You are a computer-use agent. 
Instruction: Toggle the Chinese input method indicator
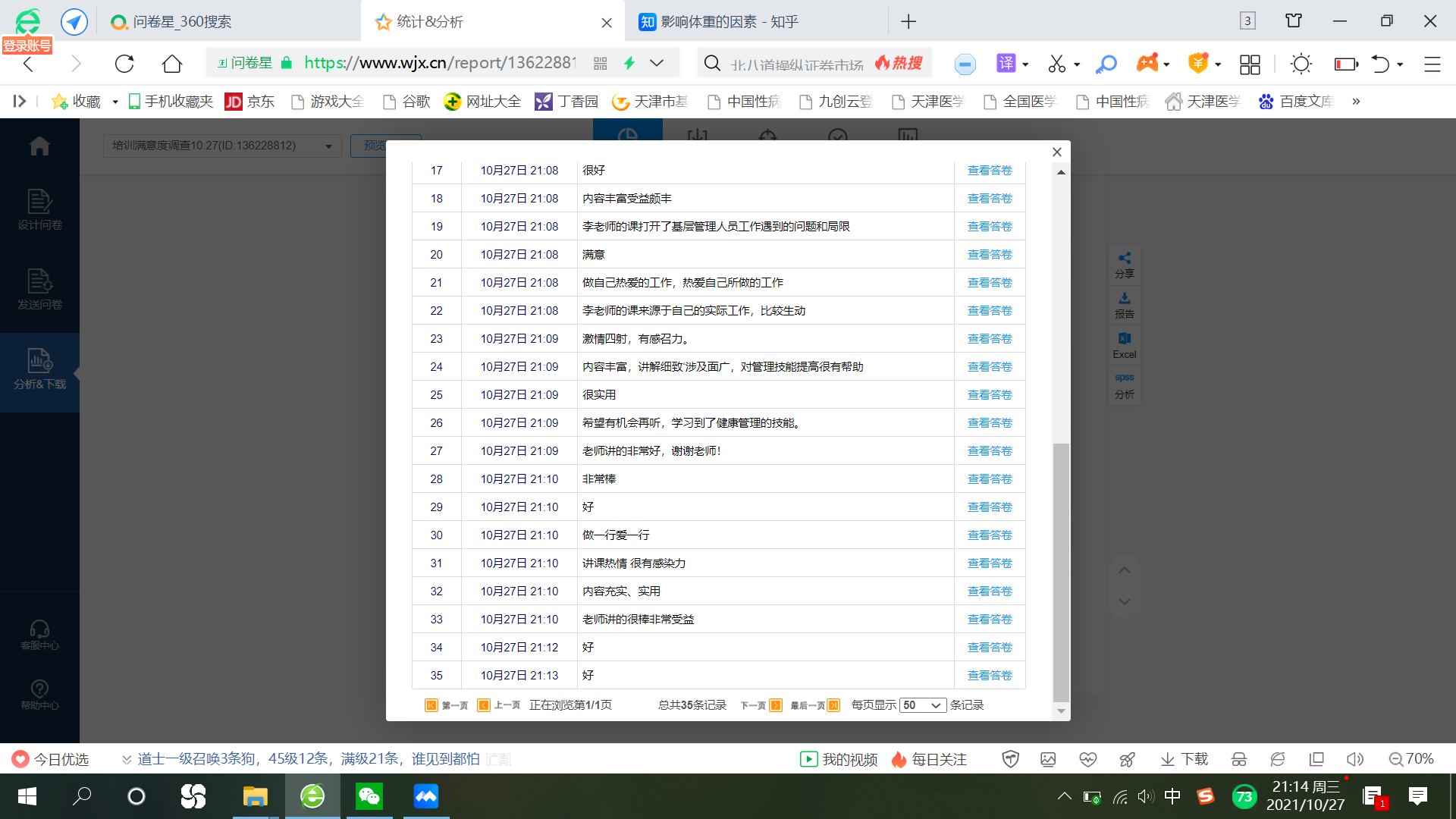coord(1172,796)
